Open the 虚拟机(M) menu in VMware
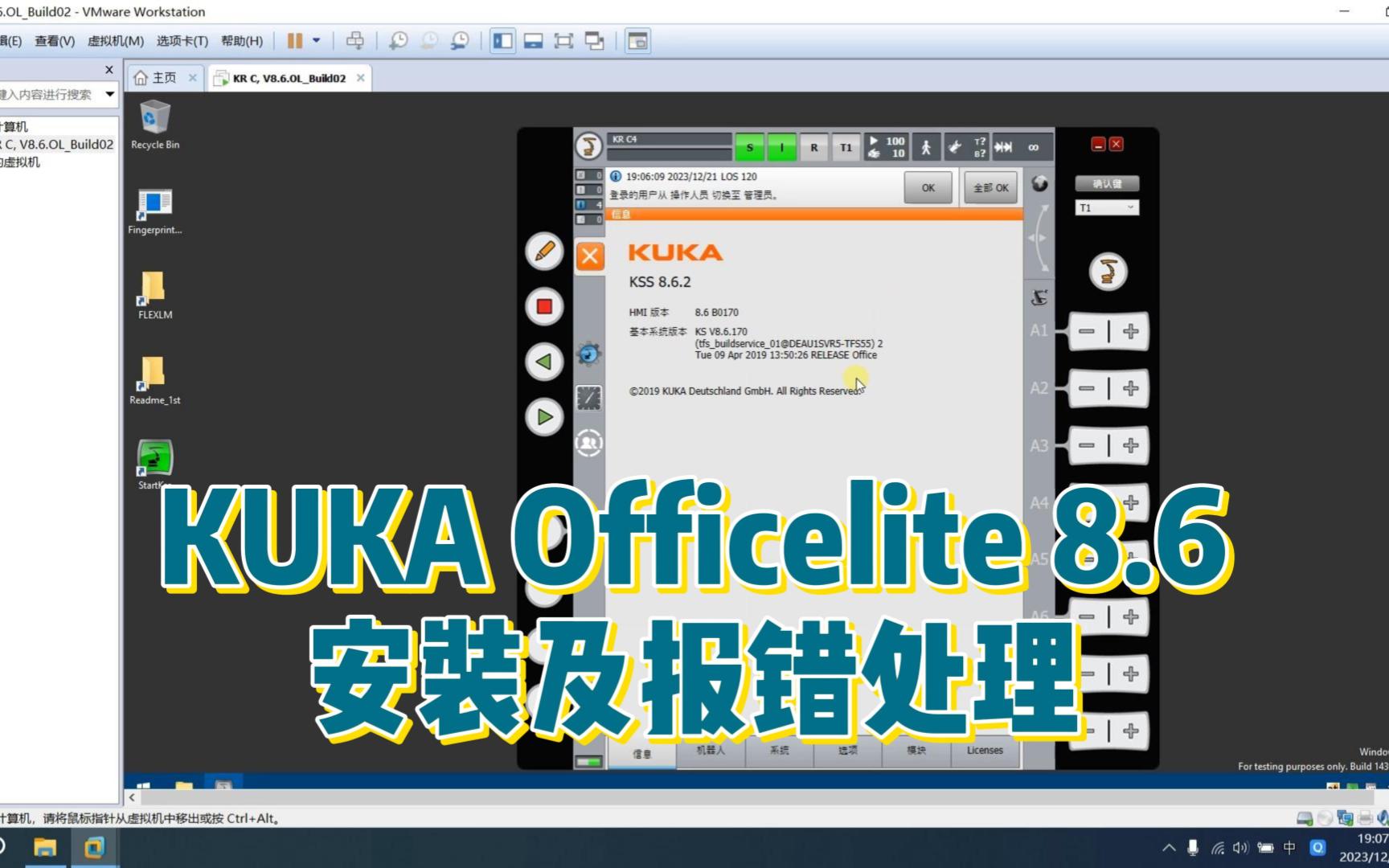 (x=115, y=40)
